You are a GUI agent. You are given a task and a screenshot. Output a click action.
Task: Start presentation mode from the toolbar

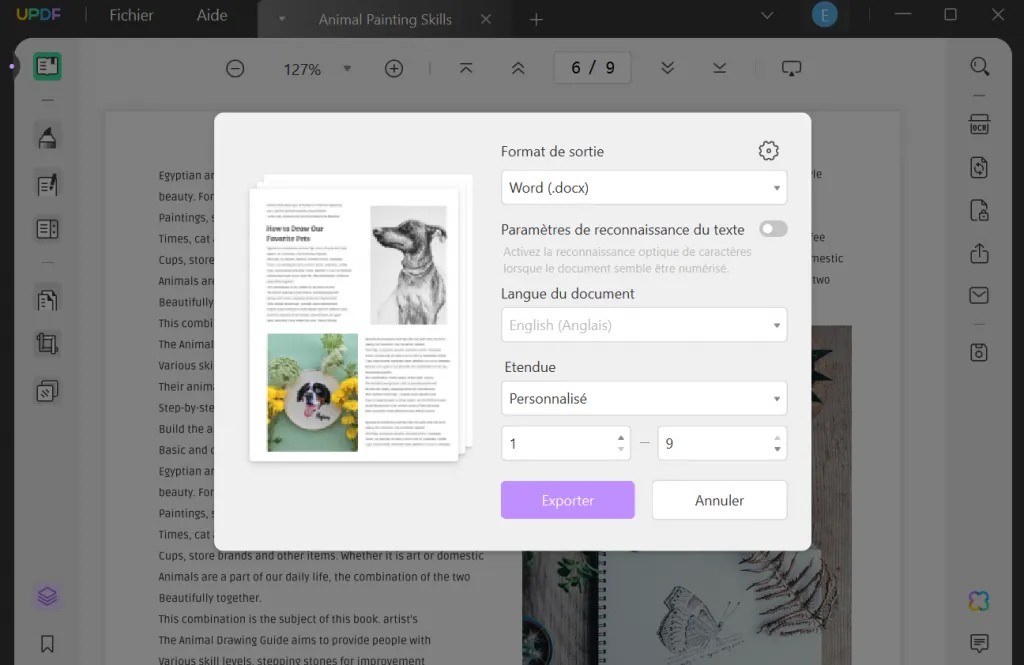pos(791,68)
